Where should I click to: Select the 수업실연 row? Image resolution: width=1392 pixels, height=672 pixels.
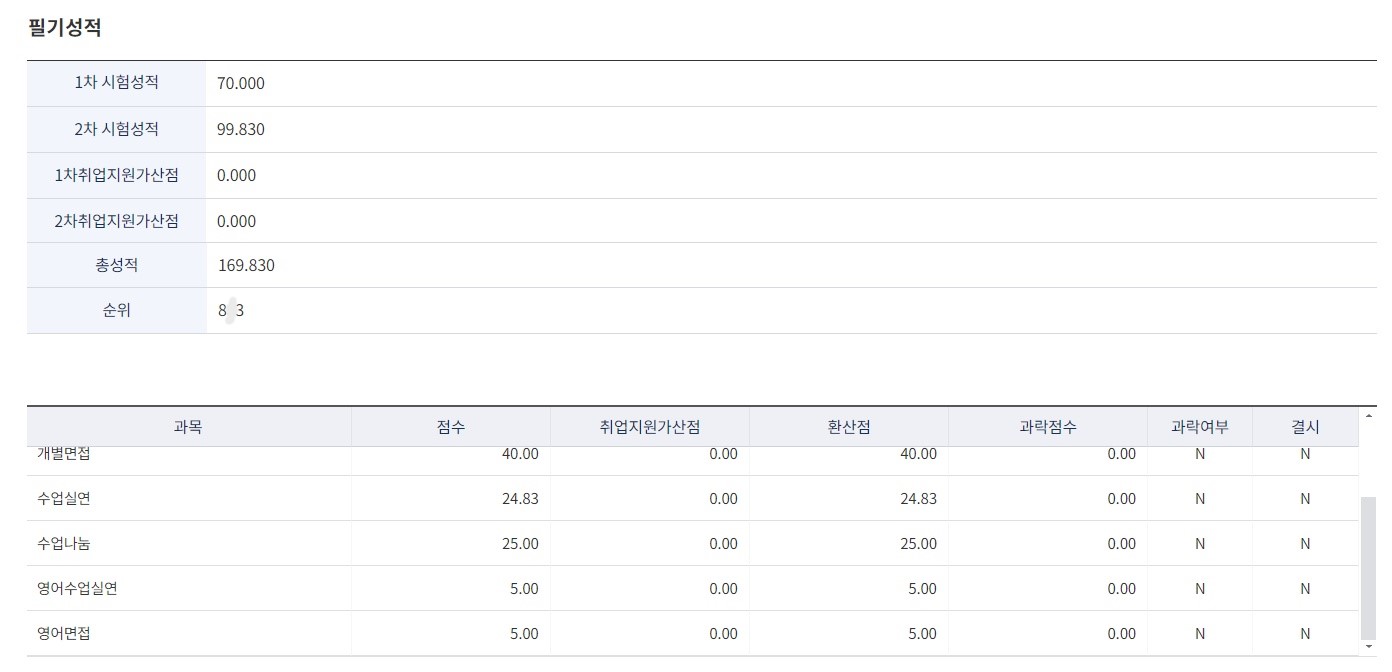(64, 499)
